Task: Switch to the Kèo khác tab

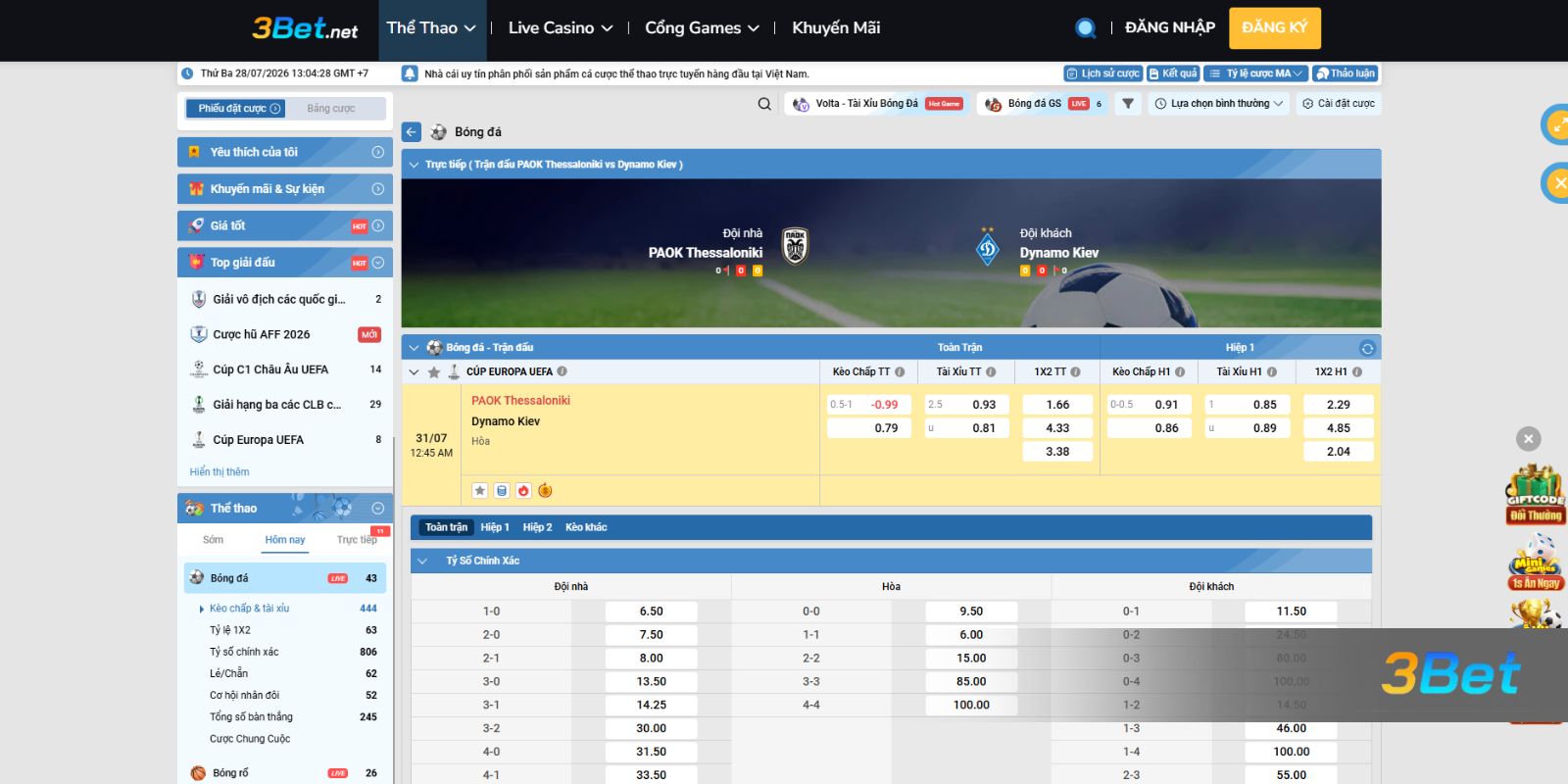Action: 586,527
